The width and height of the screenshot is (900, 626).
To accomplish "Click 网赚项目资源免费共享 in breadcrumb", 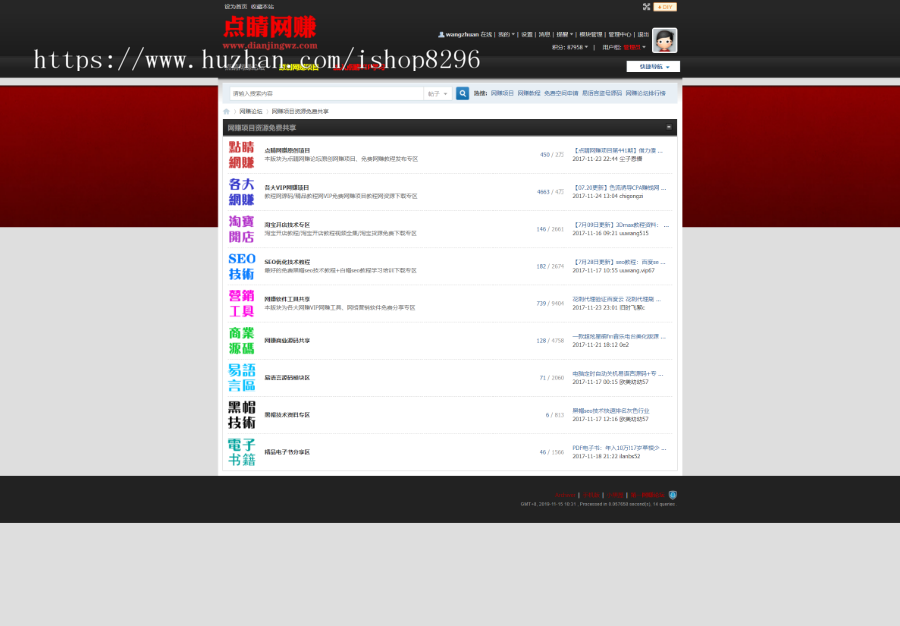I will (x=300, y=111).
